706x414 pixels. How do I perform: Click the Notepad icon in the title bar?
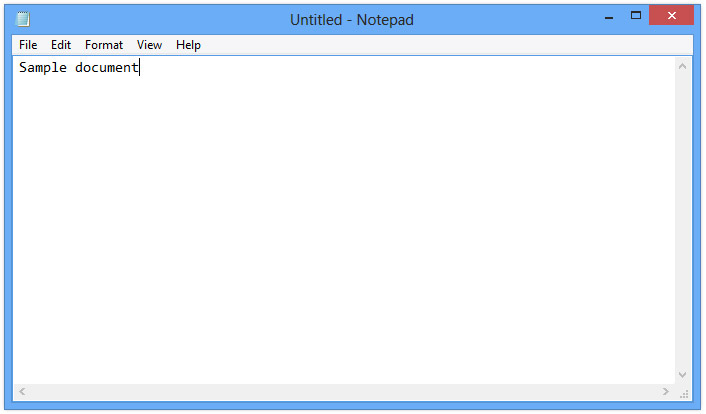(x=23, y=19)
